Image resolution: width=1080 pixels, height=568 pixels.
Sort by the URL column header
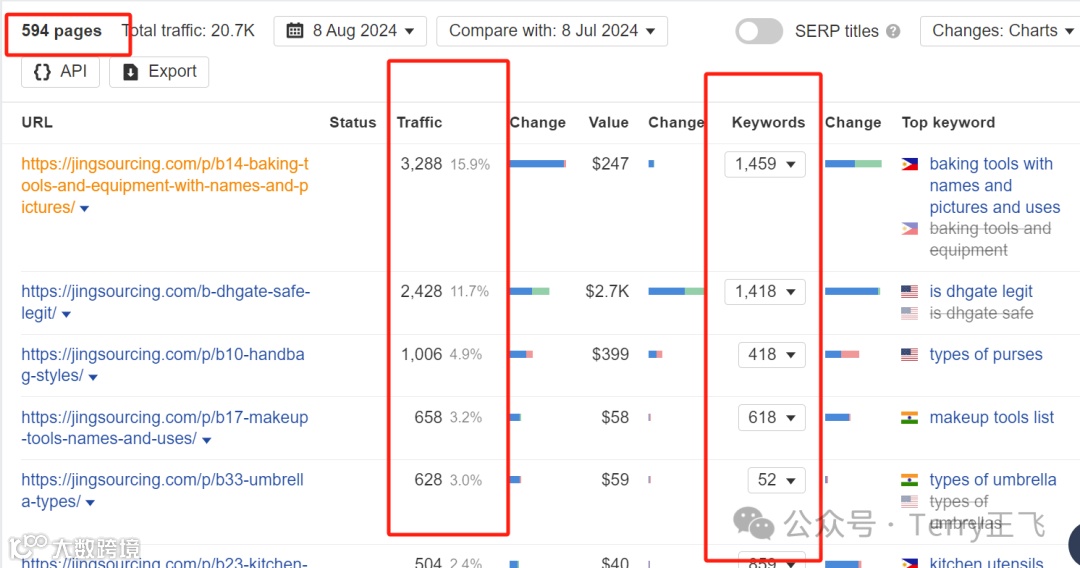(37, 123)
